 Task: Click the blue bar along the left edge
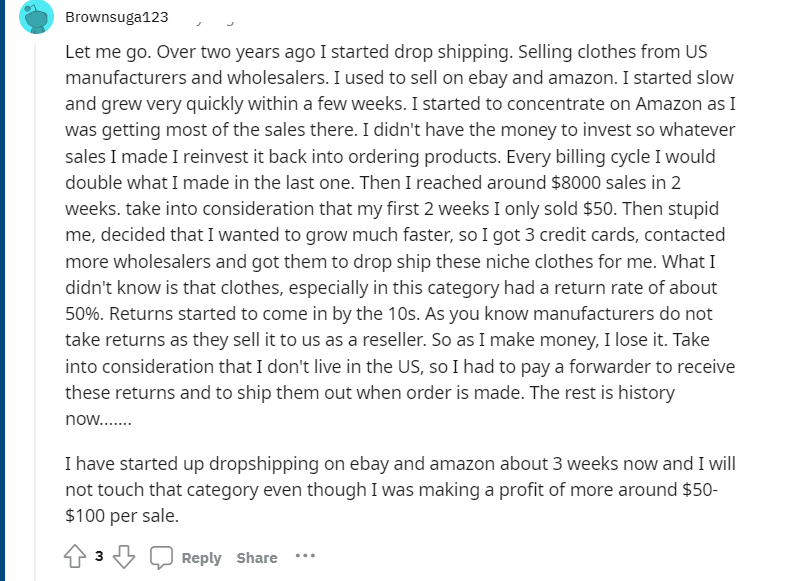tap(3, 290)
